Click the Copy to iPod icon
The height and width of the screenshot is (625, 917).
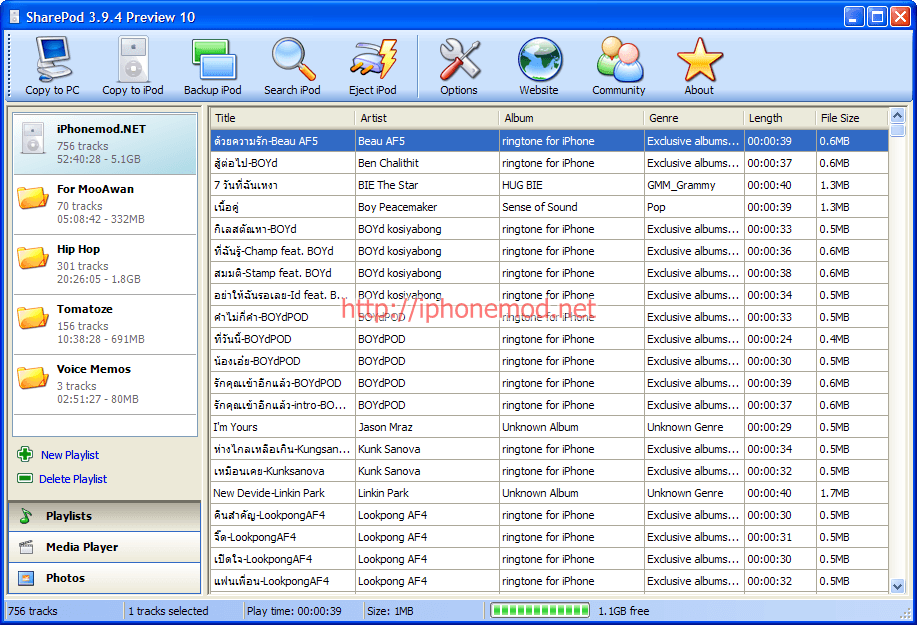click(133, 59)
